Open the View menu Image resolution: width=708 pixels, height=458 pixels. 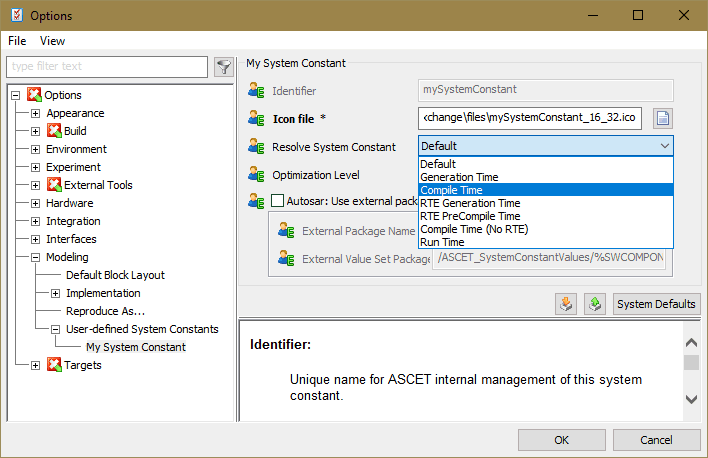(x=52, y=41)
